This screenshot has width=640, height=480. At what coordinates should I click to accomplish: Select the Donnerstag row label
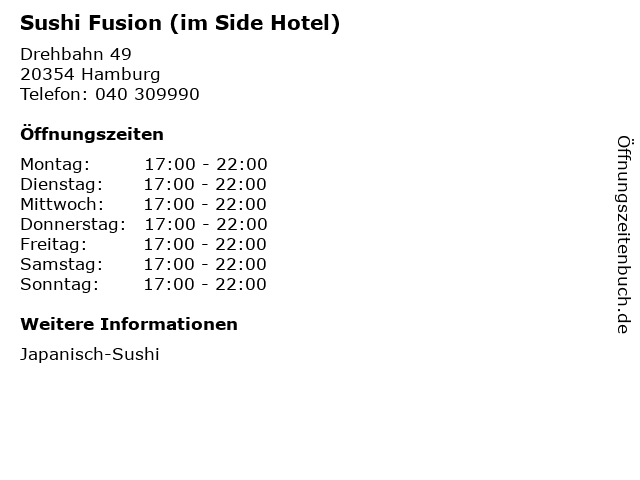click(x=73, y=224)
